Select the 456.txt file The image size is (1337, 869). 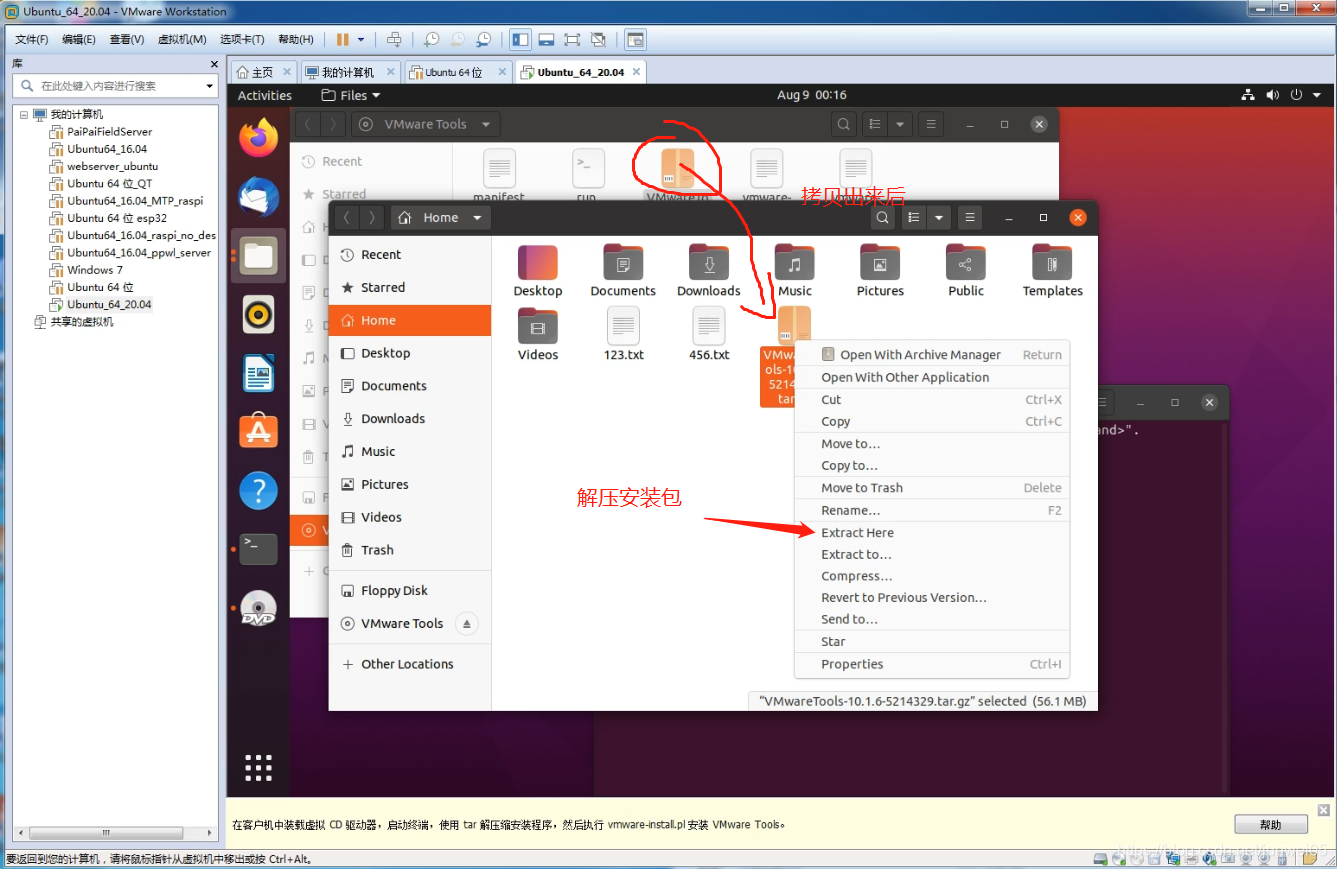(x=709, y=334)
